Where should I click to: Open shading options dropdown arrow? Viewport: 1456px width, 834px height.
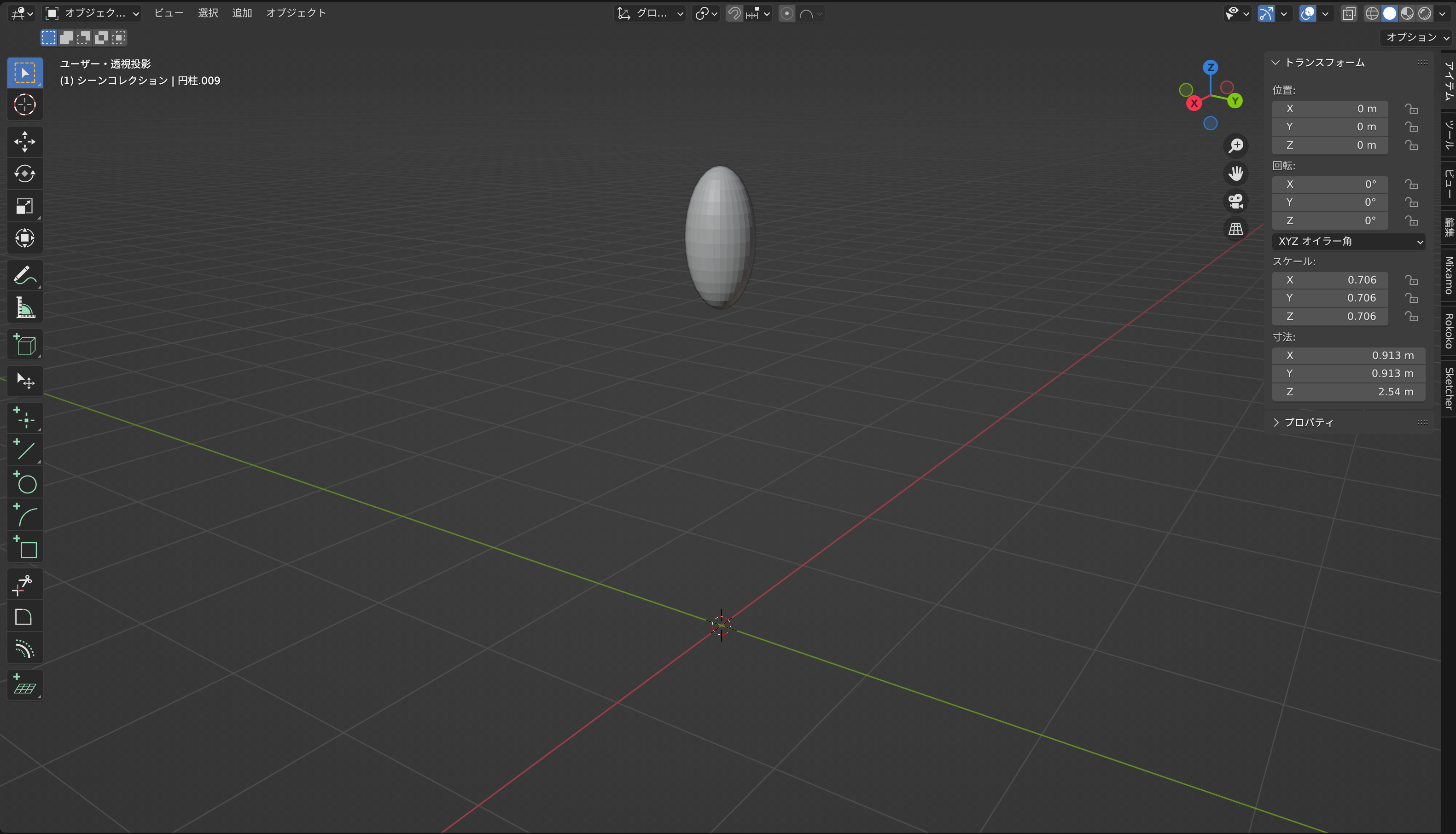(1442, 13)
